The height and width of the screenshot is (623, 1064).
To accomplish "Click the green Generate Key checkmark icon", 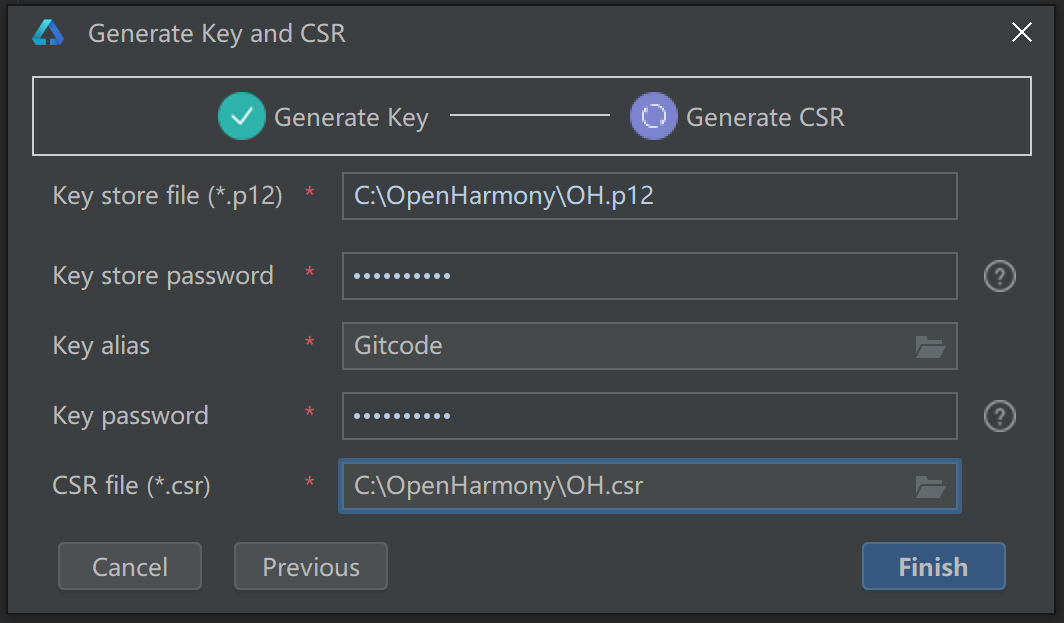I will point(241,117).
